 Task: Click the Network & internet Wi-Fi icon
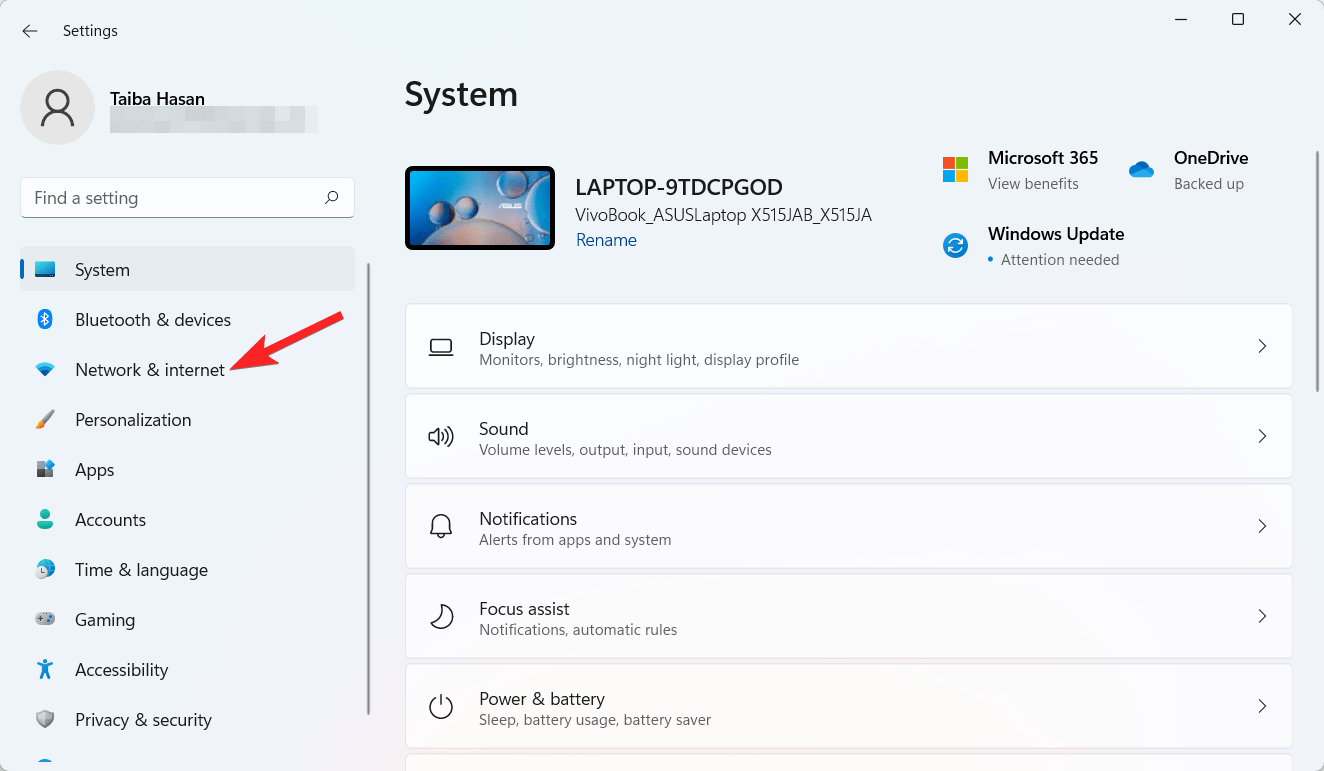coord(45,370)
